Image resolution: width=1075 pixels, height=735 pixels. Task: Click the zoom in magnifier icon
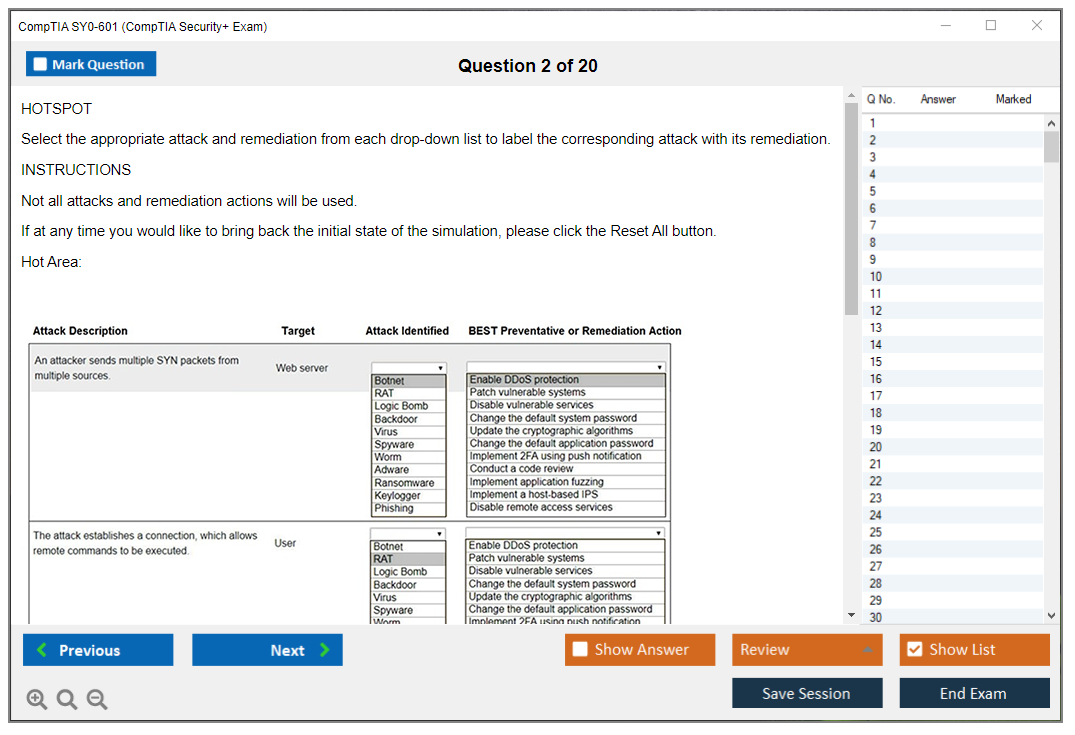(37, 700)
